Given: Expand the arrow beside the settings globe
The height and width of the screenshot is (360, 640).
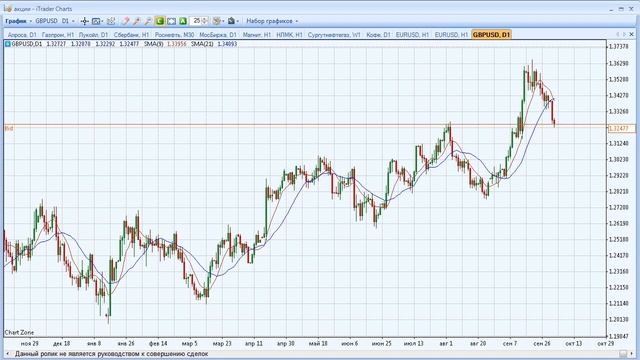Looking at the screenshot, I should [223, 21].
